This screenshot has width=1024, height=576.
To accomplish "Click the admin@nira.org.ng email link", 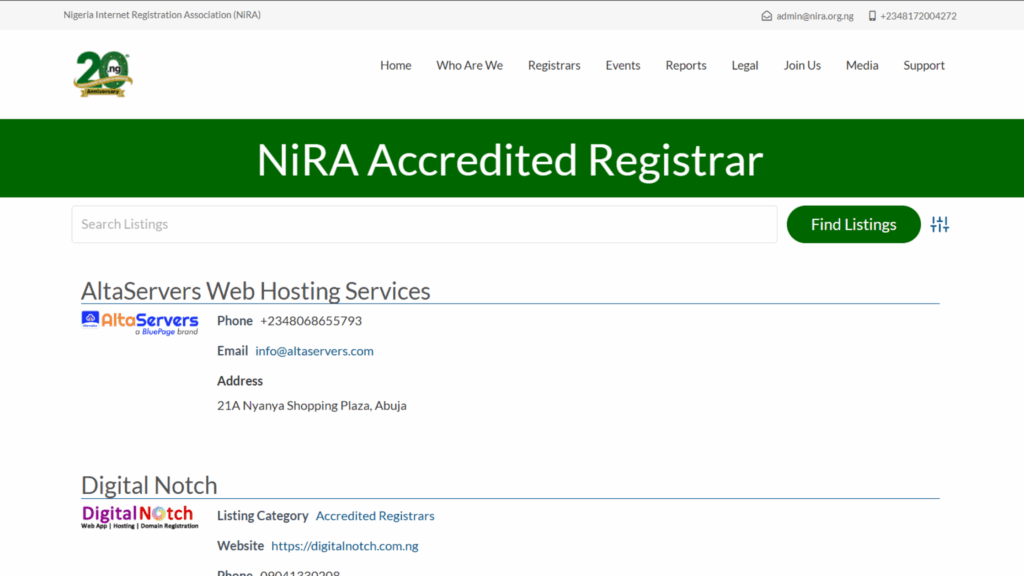I will [815, 16].
